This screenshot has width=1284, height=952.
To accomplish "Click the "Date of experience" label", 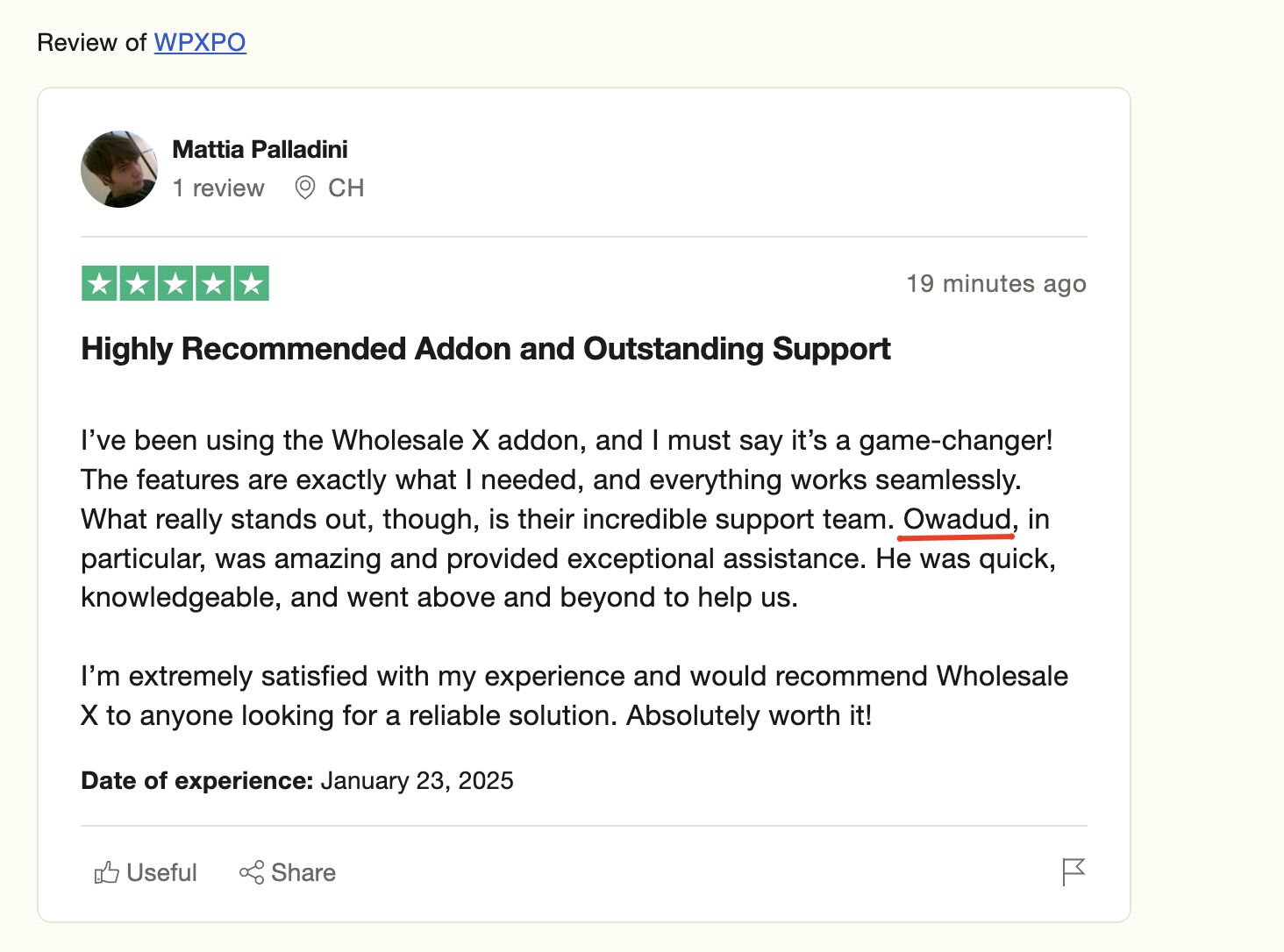I will [196, 780].
